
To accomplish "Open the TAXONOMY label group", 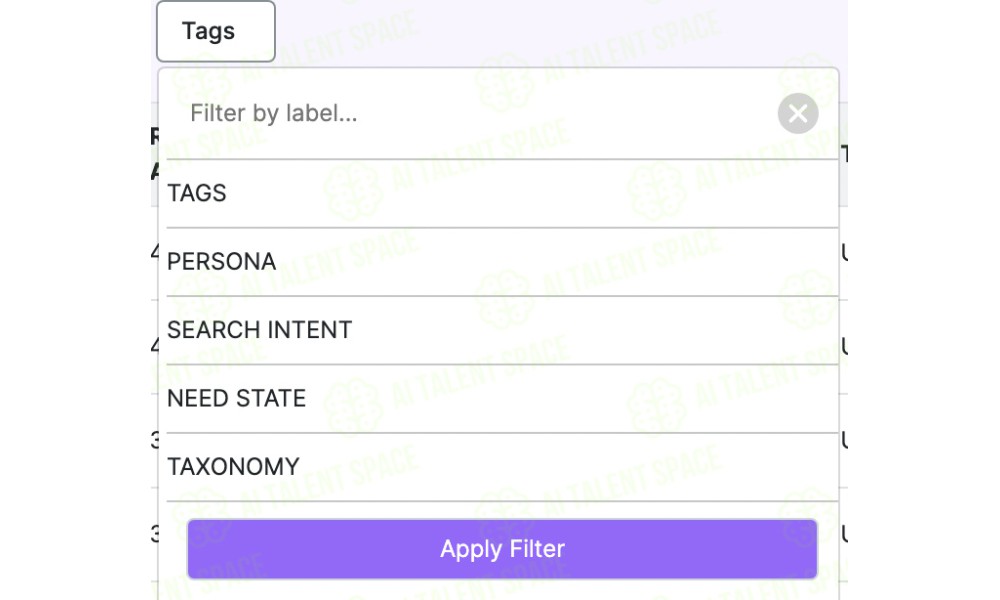I will click(x=502, y=467).
